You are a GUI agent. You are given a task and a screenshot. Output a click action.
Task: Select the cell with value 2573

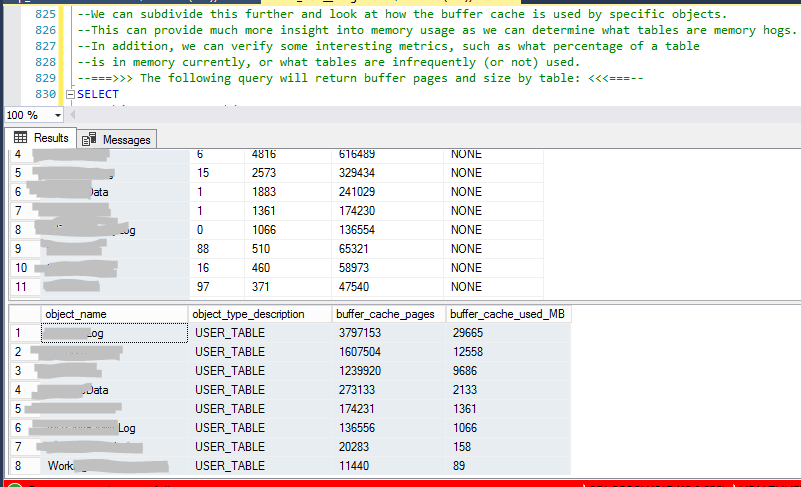coord(288,173)
